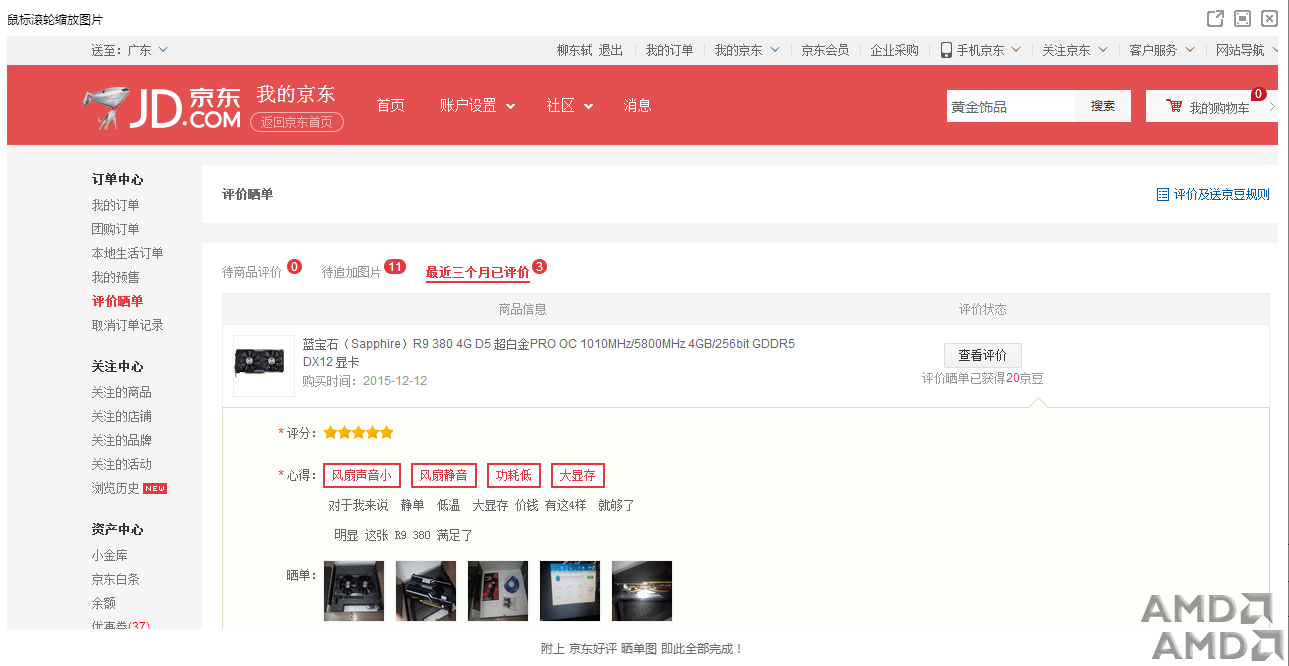Click the 返回京东首页 button
Image resolution: width=1289 pixels, height=666 pixels.
tap(296, 122)
